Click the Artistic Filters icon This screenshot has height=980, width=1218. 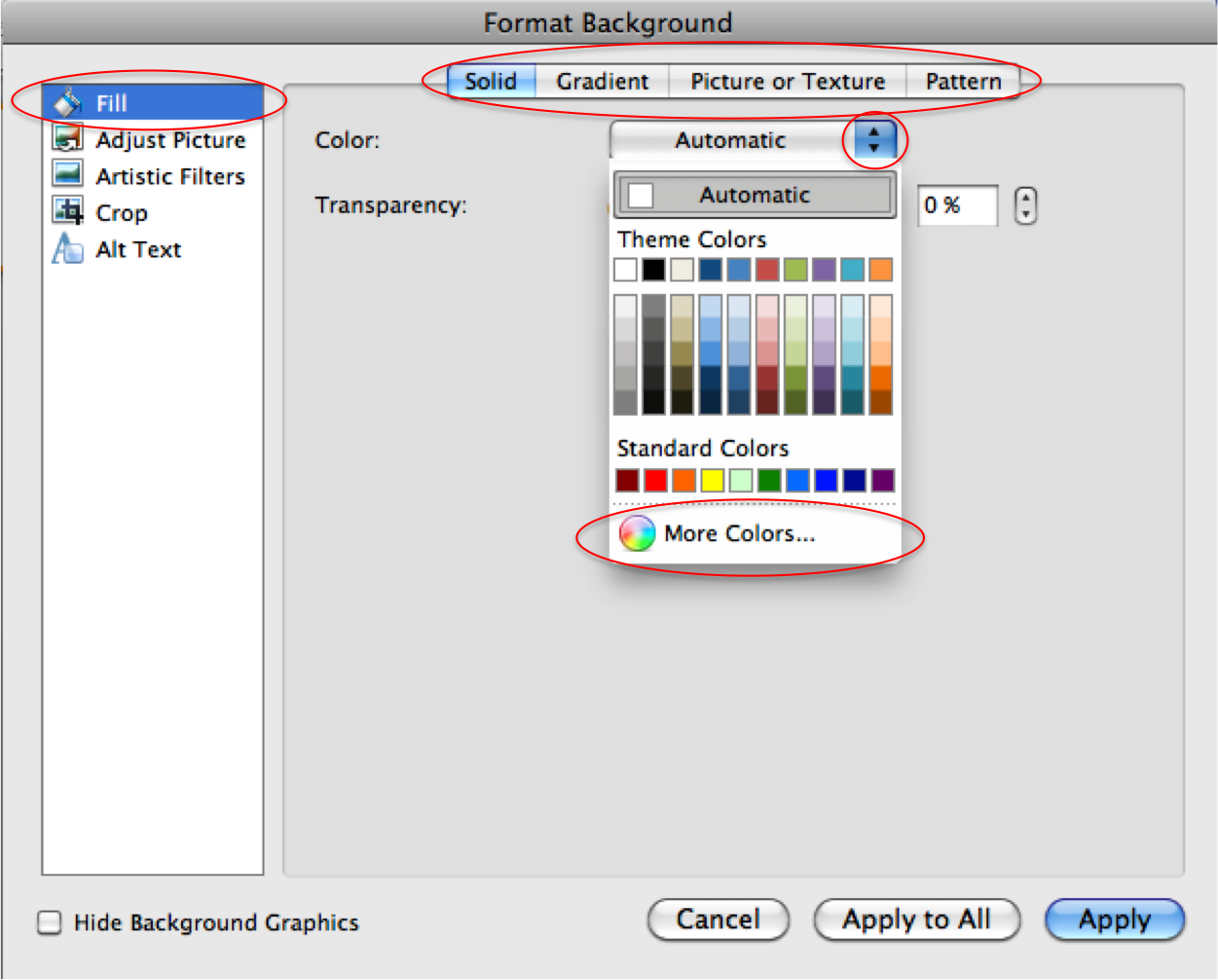pyautogui.click(x=67, y=175)
